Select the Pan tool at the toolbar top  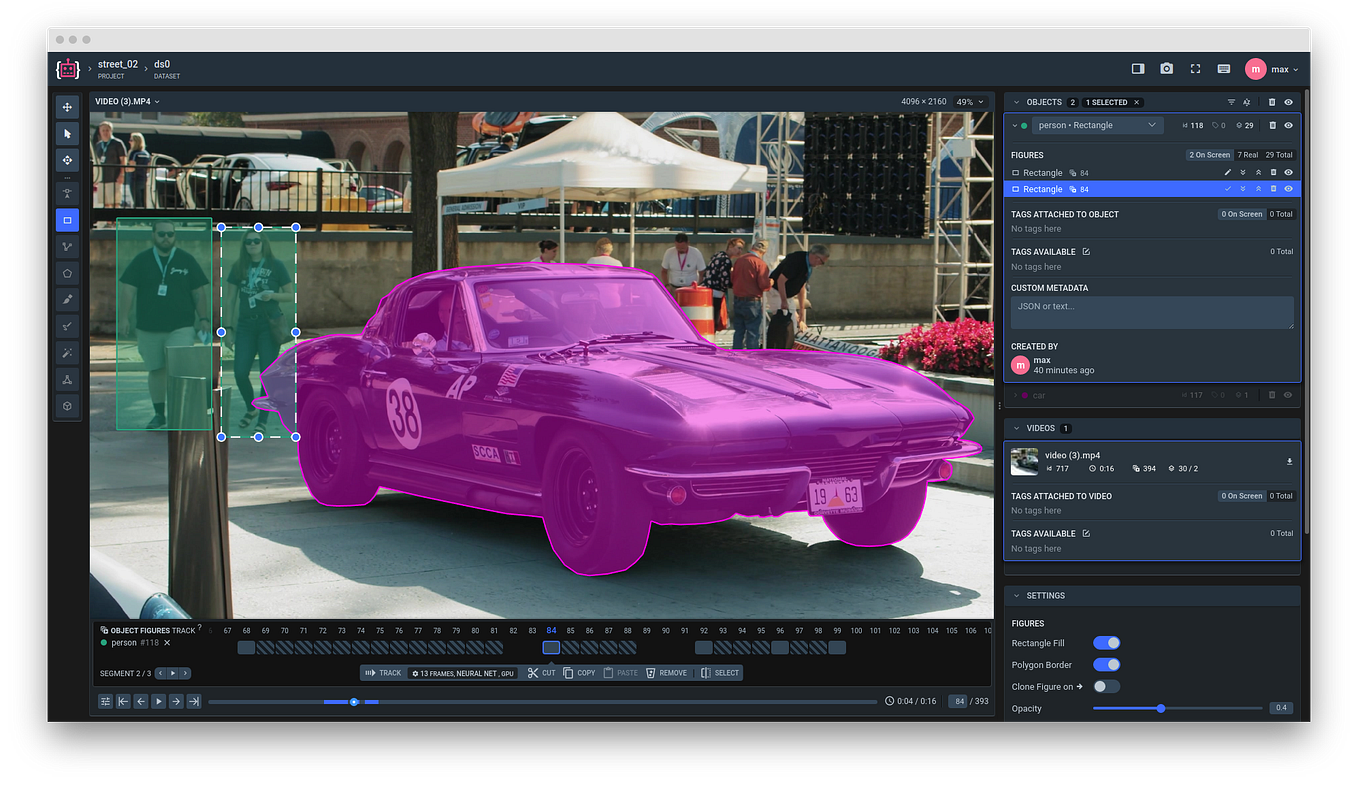[67, 107]
